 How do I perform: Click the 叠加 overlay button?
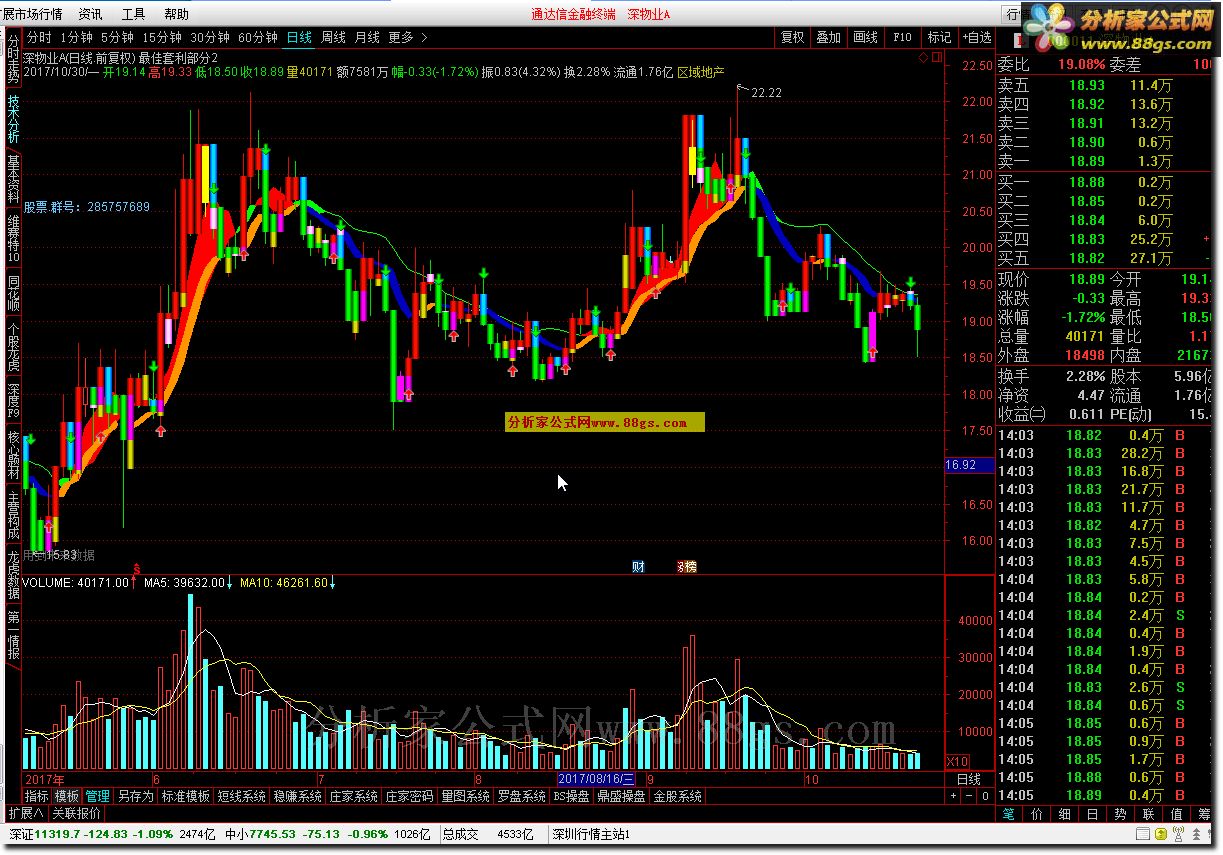828,37
